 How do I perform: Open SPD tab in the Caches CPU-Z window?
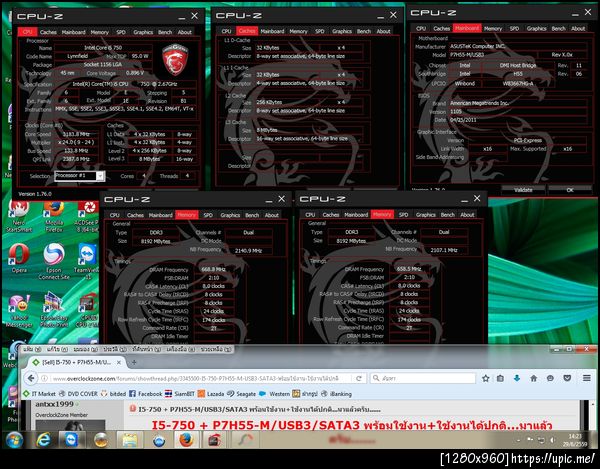[320, 31]
